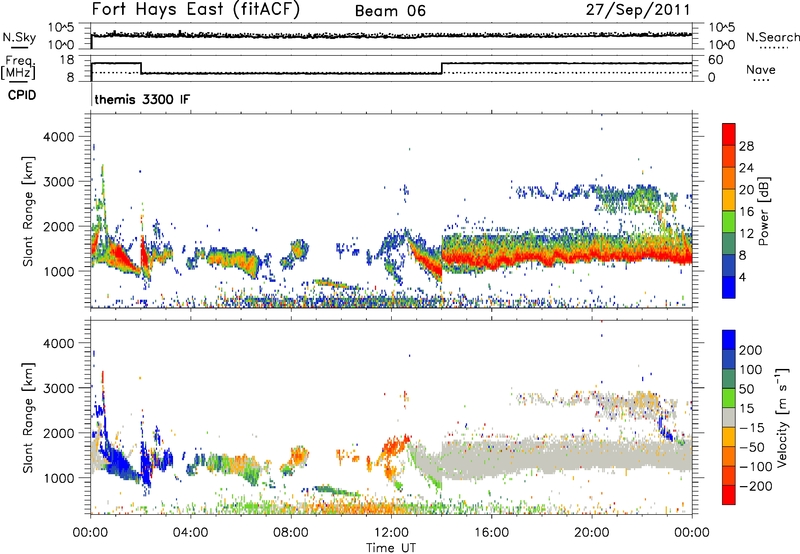Screen dimensions: 800x554
Task: Click the '18' tick on frequency axis
Action: pos(67,60)
